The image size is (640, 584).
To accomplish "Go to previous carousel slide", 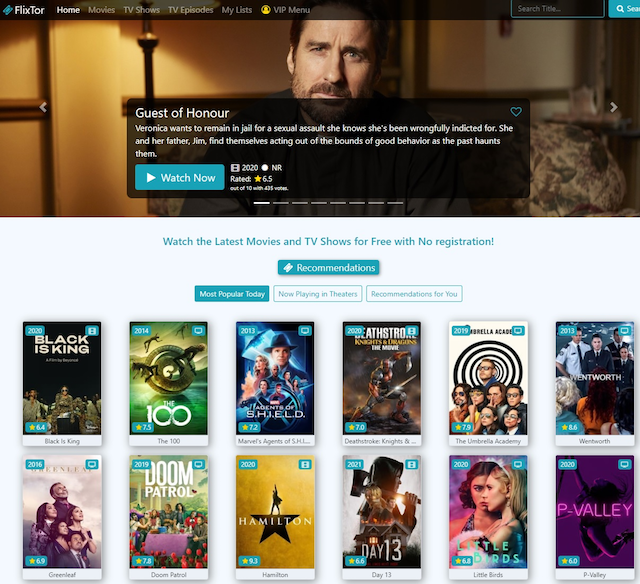I will tap(43, 107).
